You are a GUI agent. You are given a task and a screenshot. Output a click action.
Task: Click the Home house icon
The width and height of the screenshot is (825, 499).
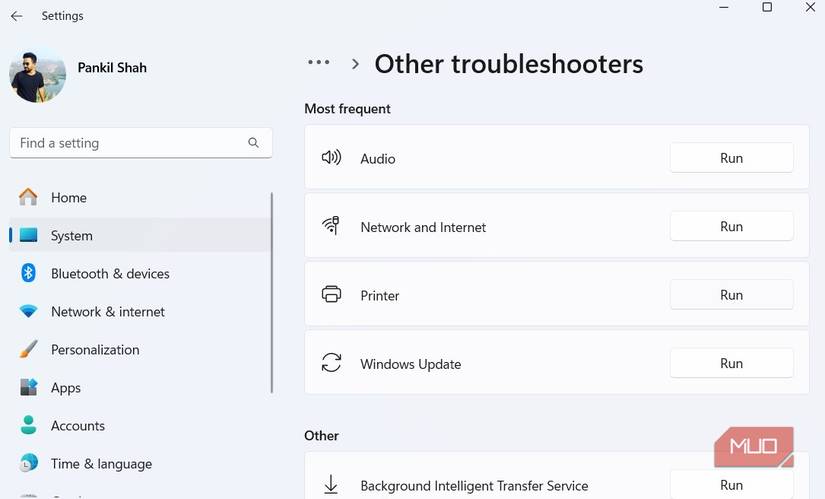[29, 197]
